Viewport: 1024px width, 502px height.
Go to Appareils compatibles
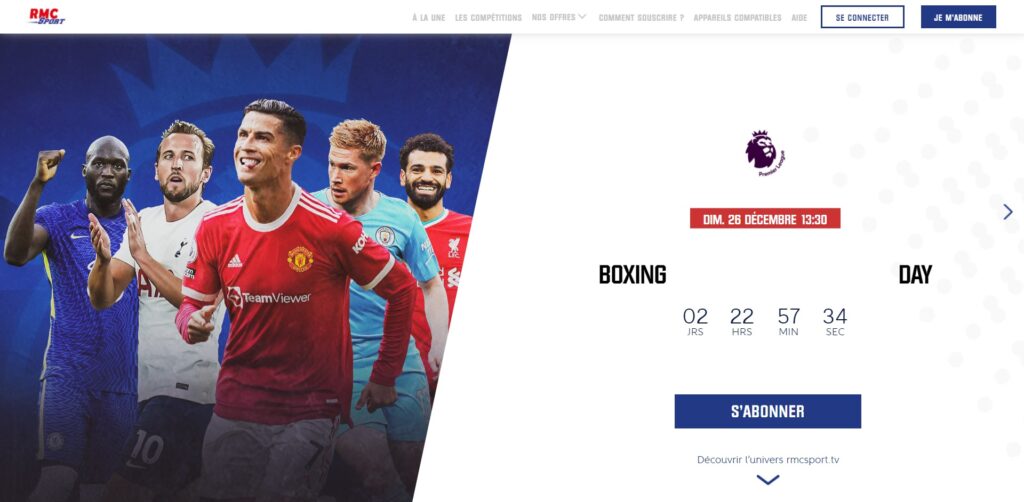(737, 18)
